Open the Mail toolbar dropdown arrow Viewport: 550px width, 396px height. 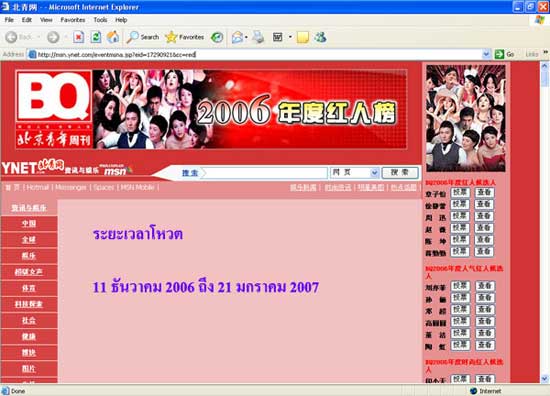[246, 37]
